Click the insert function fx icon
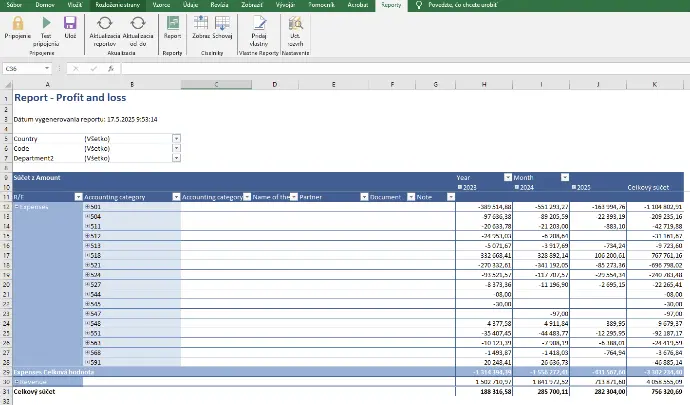690x405 pixels. click(x=111, y=69)
